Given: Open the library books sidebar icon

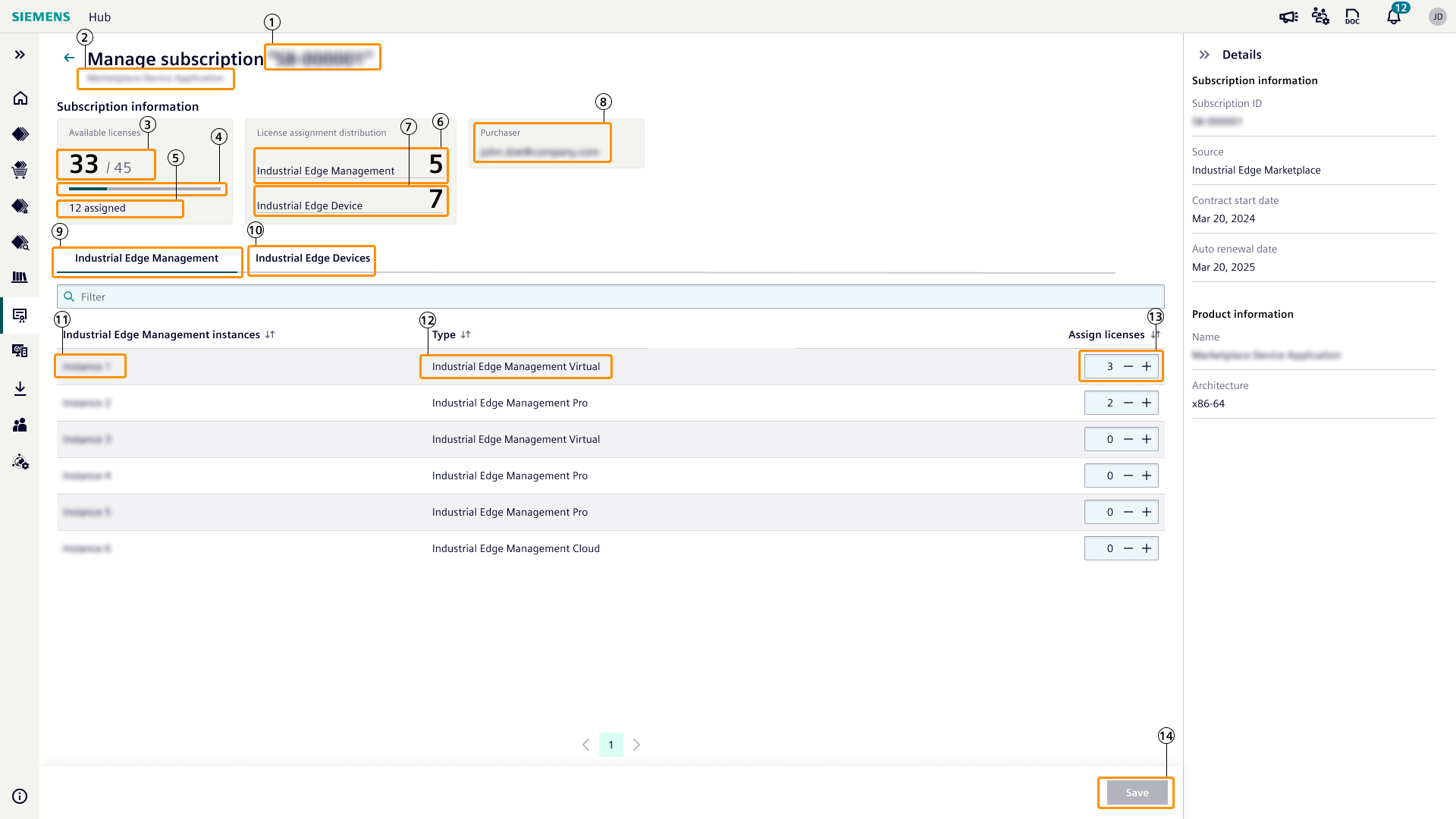Looking at the screenshot, I should (x=20, y=278).
